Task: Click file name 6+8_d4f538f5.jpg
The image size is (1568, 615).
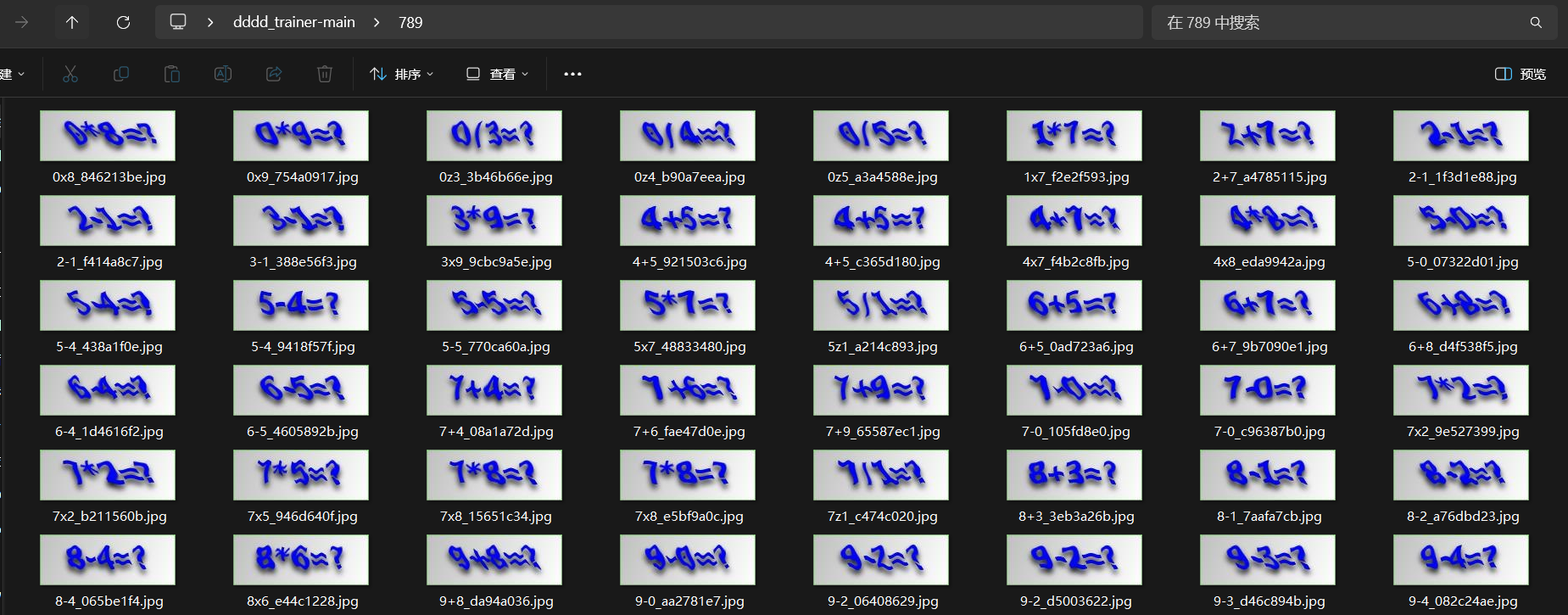Action: click(1463, 347)
